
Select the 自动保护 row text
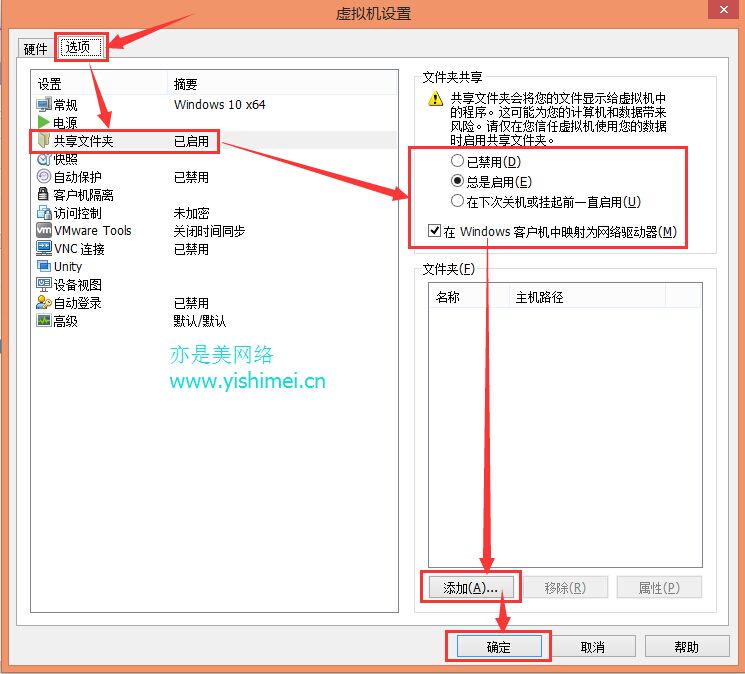(77, 177)
